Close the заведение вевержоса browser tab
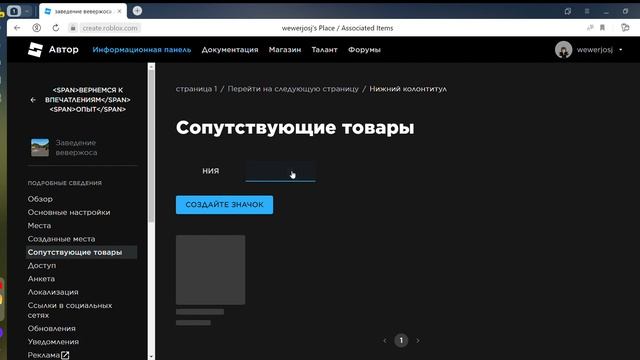Screen dimensions: 640x360 (119, 11)
